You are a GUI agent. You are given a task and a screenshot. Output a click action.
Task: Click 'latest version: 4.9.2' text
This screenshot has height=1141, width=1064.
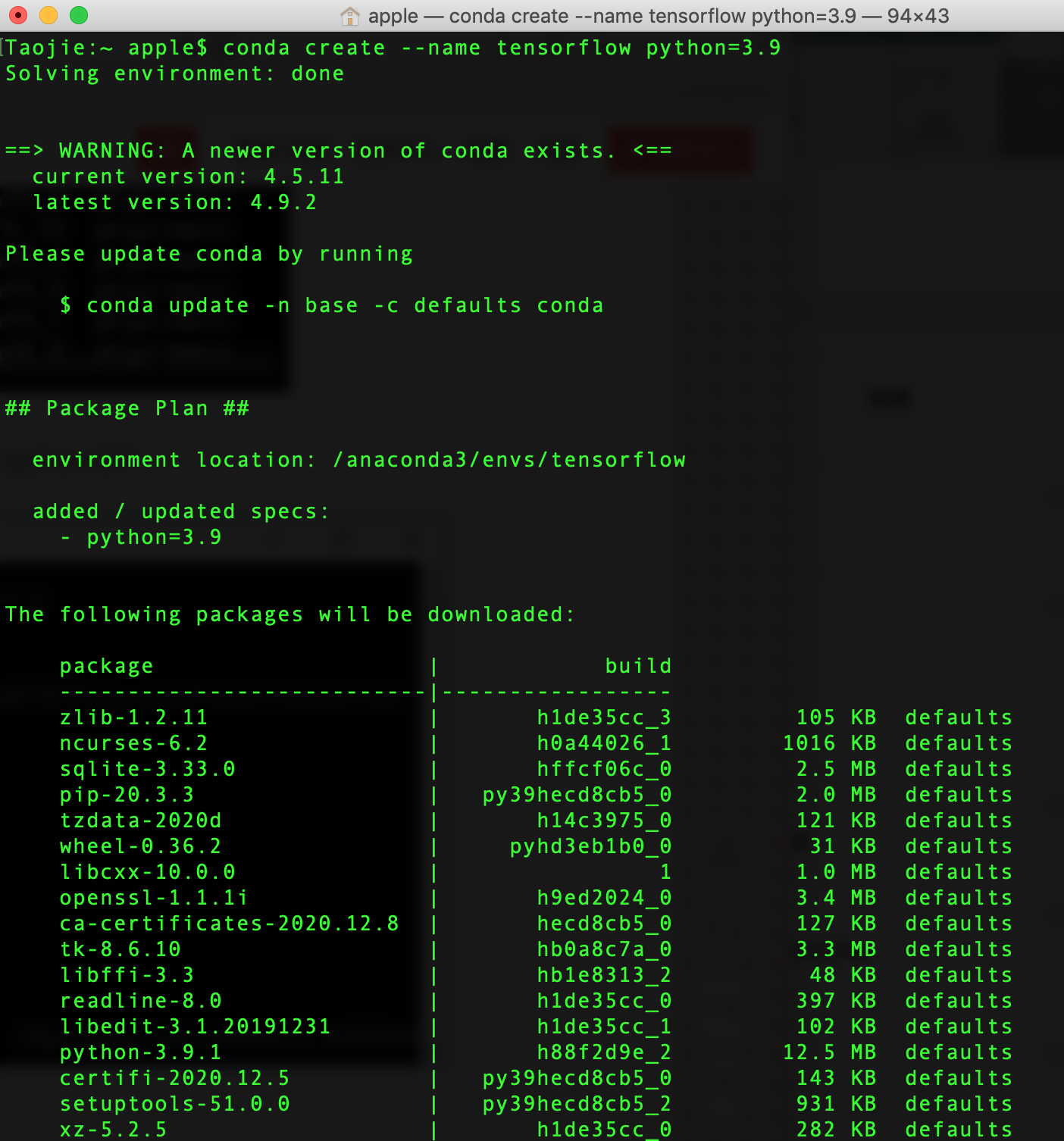(175, 202)
